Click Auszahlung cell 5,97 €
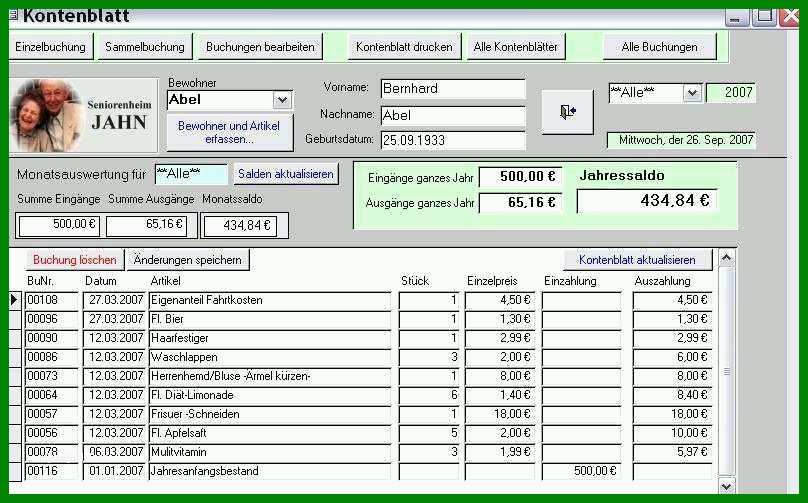 coord(672,452)
